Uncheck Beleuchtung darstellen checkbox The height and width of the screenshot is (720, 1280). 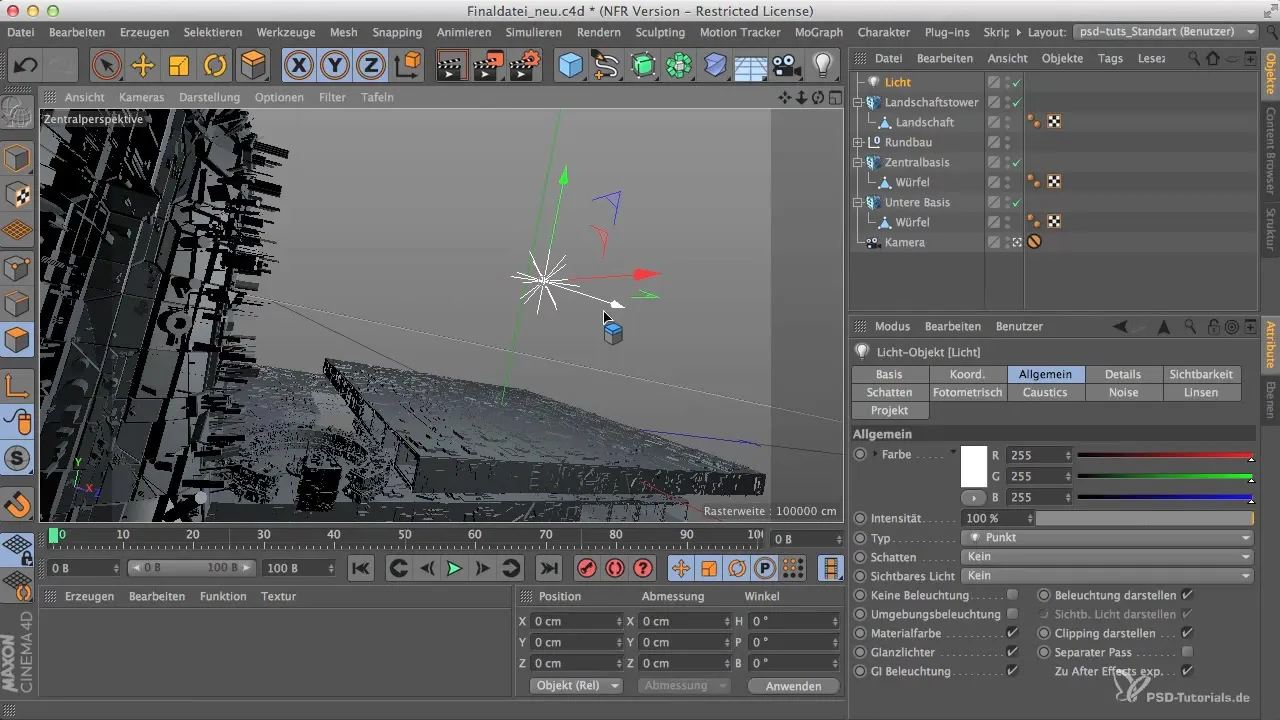[1187, 595]
